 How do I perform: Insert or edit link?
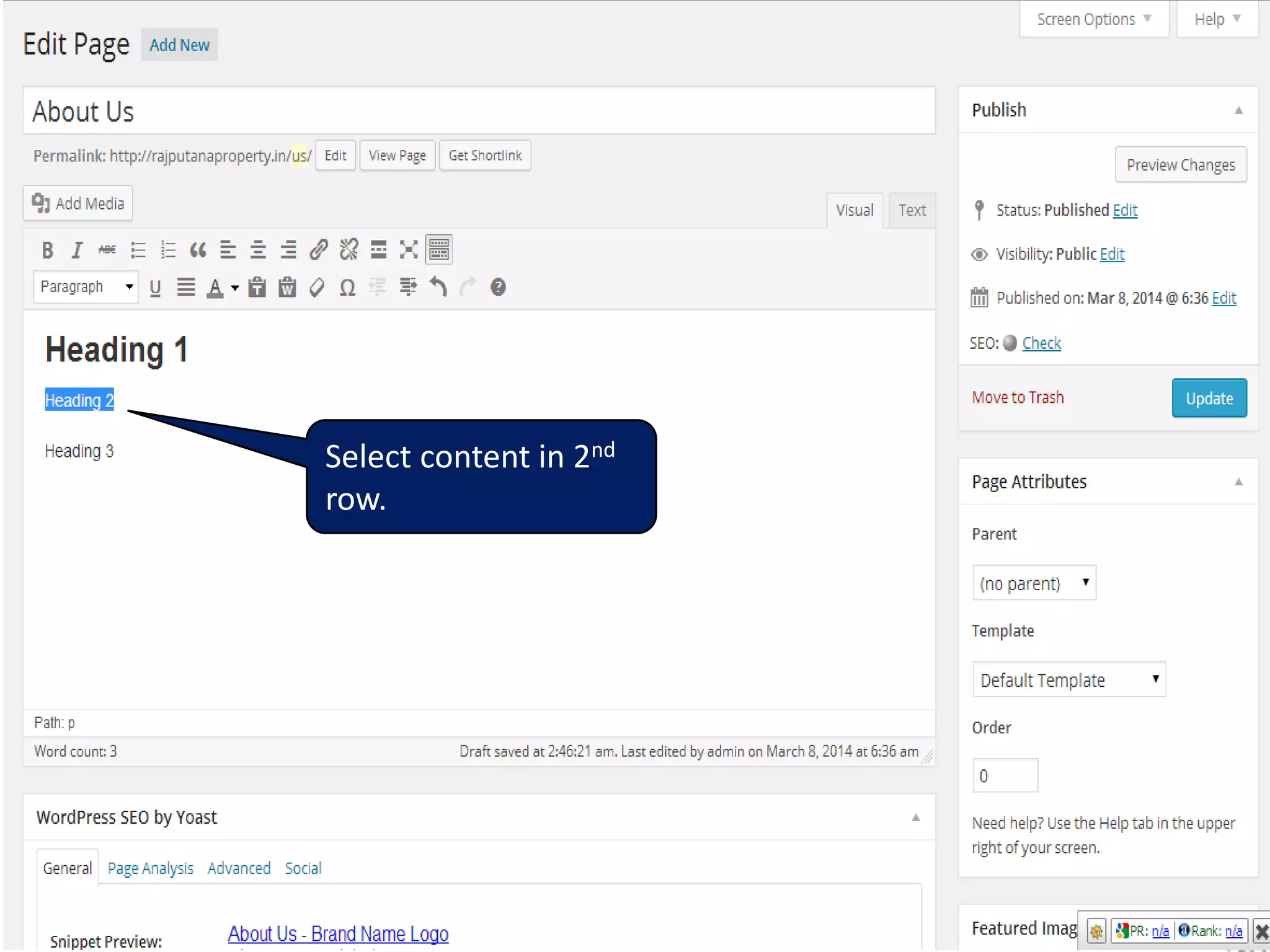pyautogui.click(x=319, y=250)
